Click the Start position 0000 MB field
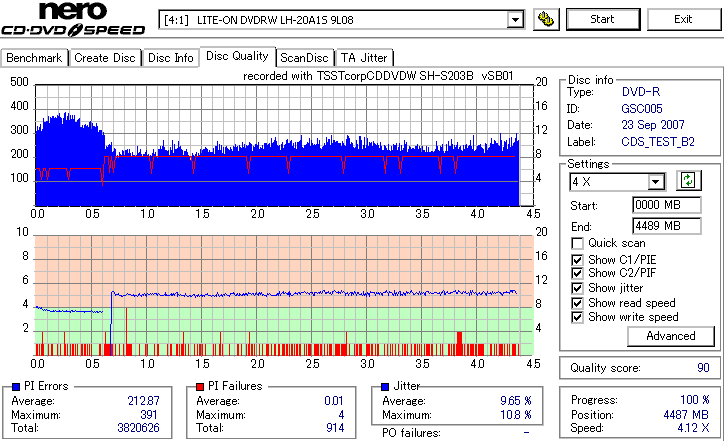724x441 pixels. click(667, 205)
